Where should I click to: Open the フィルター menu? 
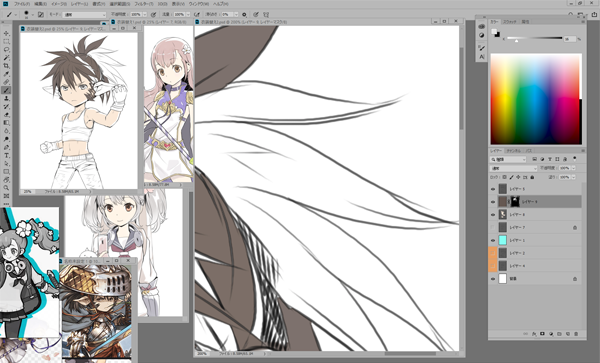(x=144, y=4)
